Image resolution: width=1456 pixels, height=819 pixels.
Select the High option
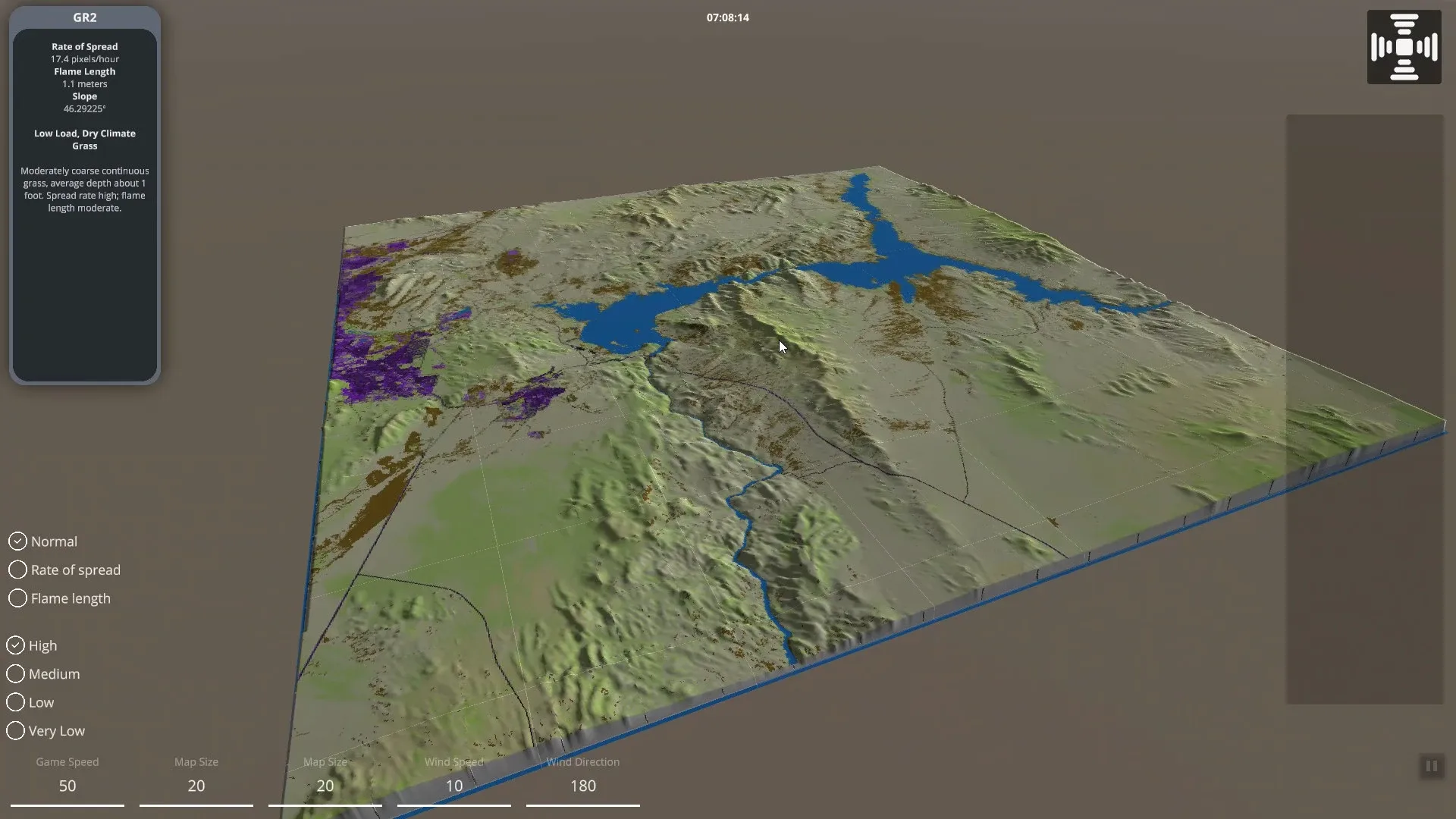(x=15, y=645)
